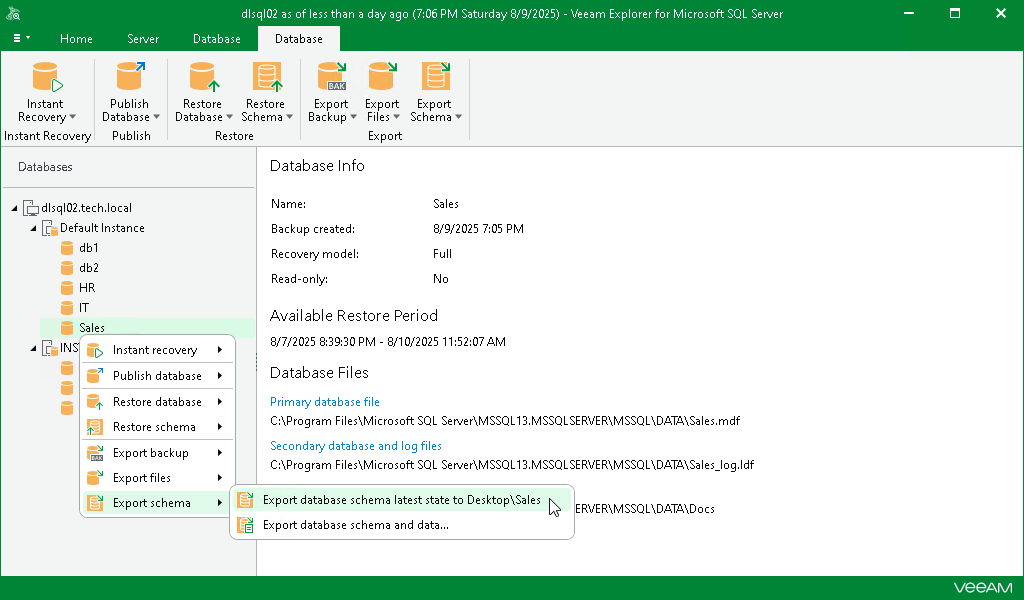1024x600 pixels.
Task: Click the Veeam Explorer logo icon
Action: click(13, 13)
